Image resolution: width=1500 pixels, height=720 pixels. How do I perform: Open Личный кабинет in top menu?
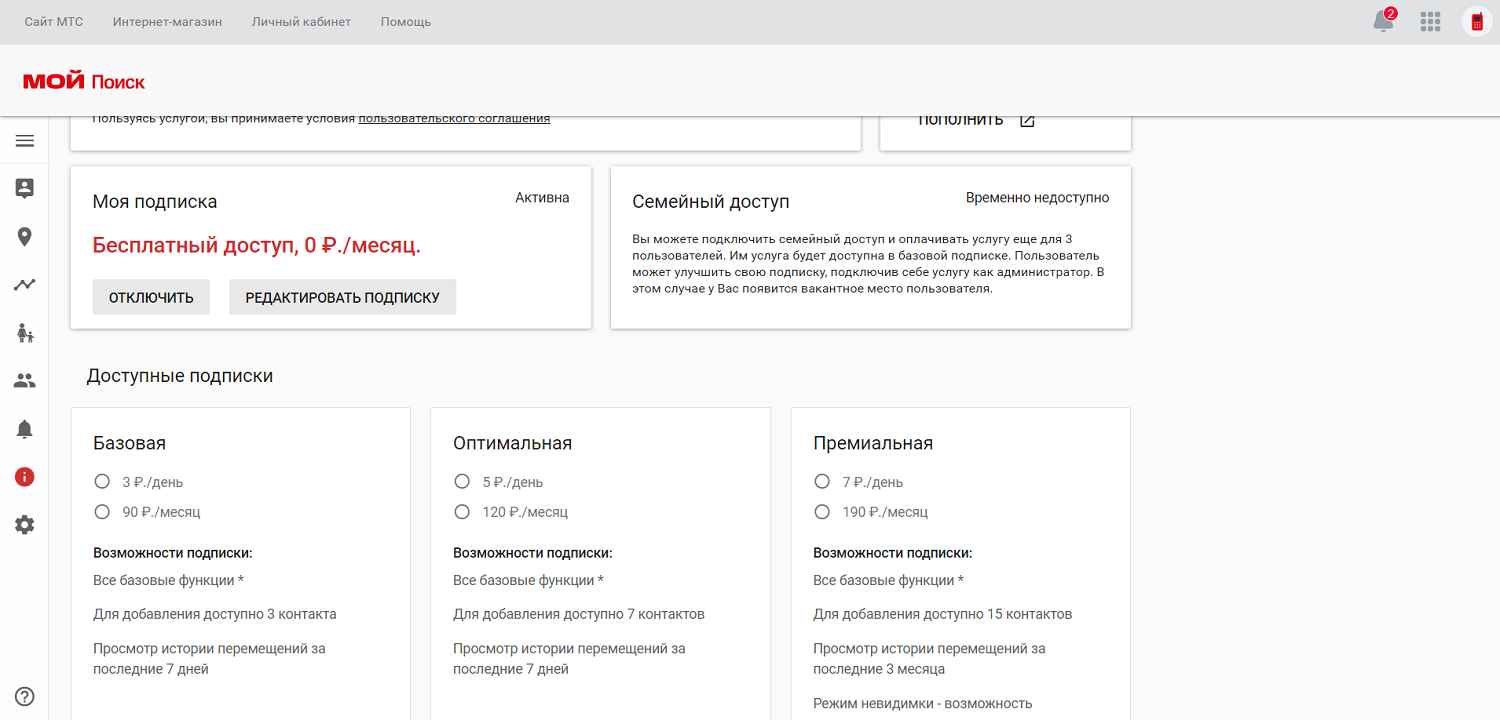coord(301,22)
